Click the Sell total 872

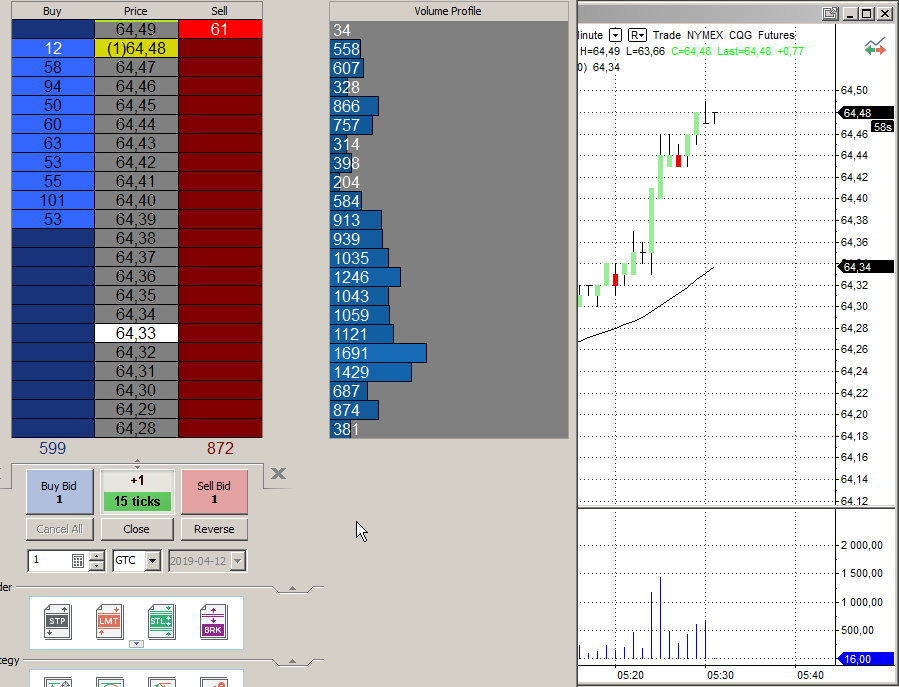220,448
